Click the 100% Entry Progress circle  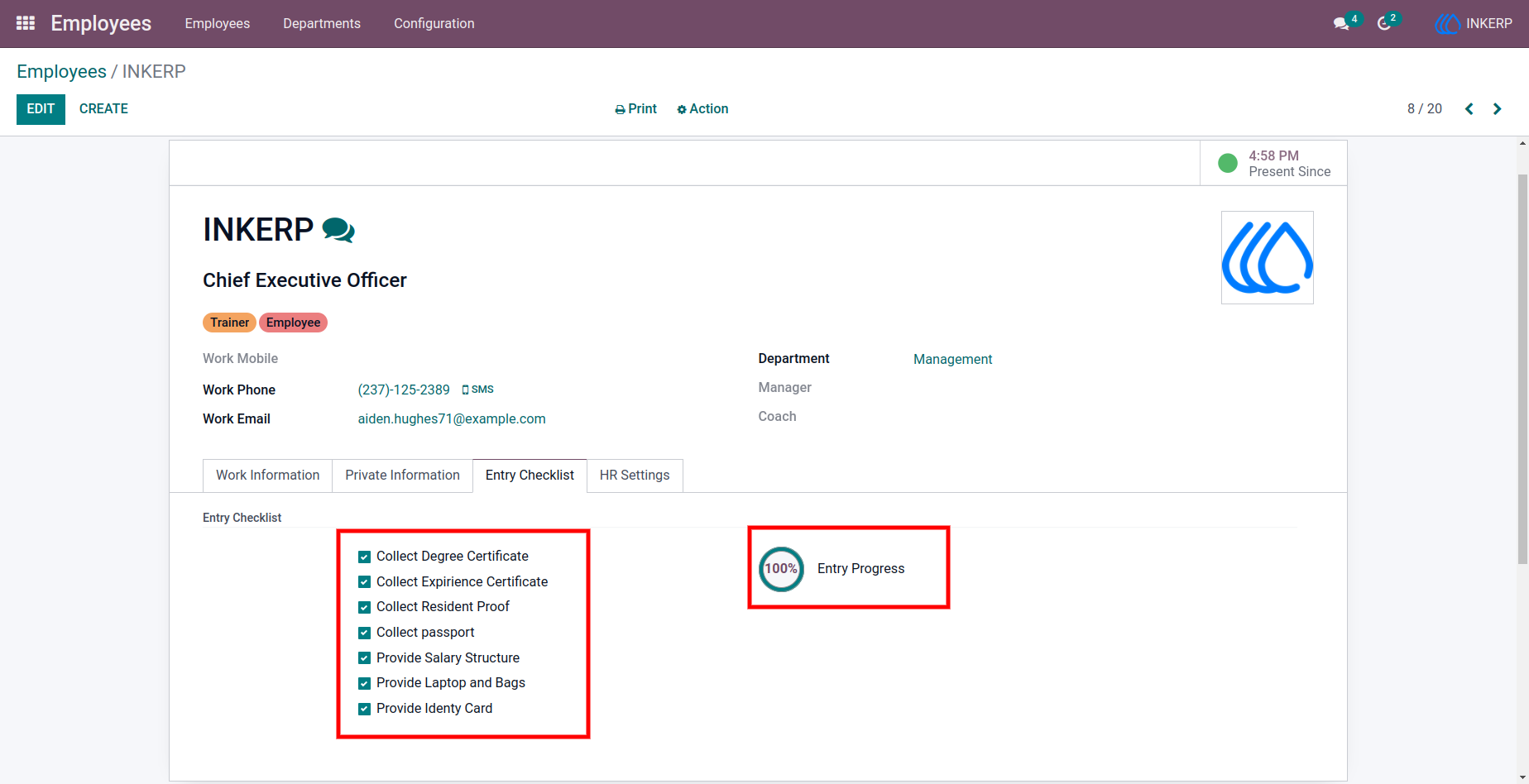click(781, 569)
